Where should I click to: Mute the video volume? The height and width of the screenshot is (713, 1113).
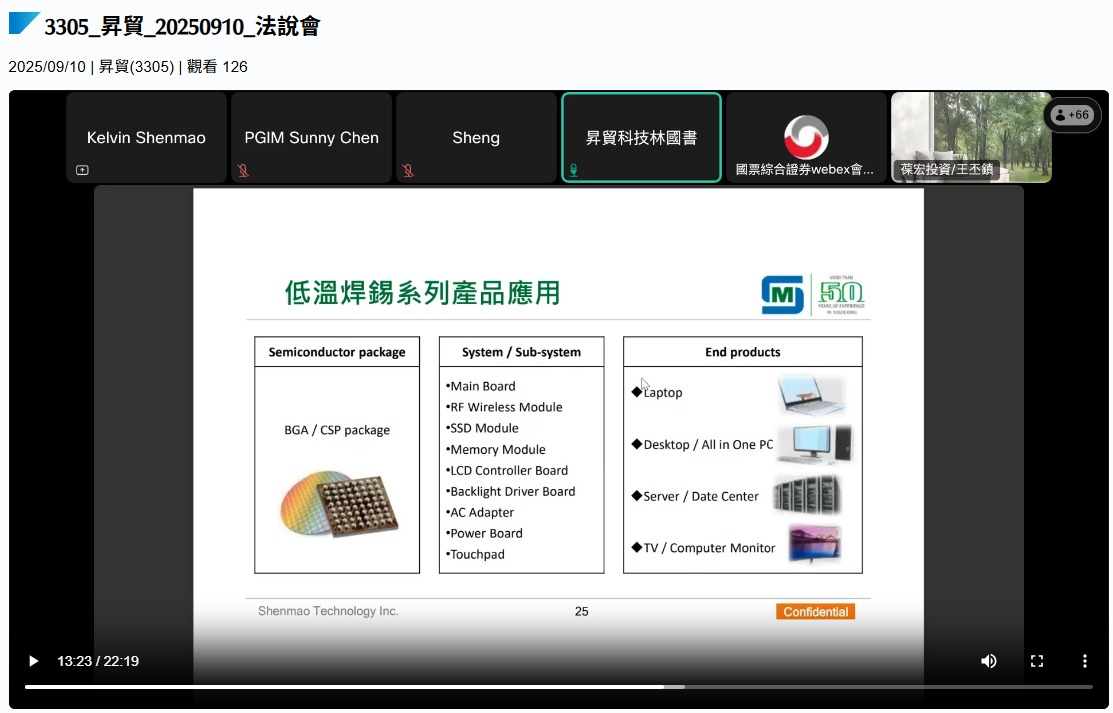coord(988,661)
